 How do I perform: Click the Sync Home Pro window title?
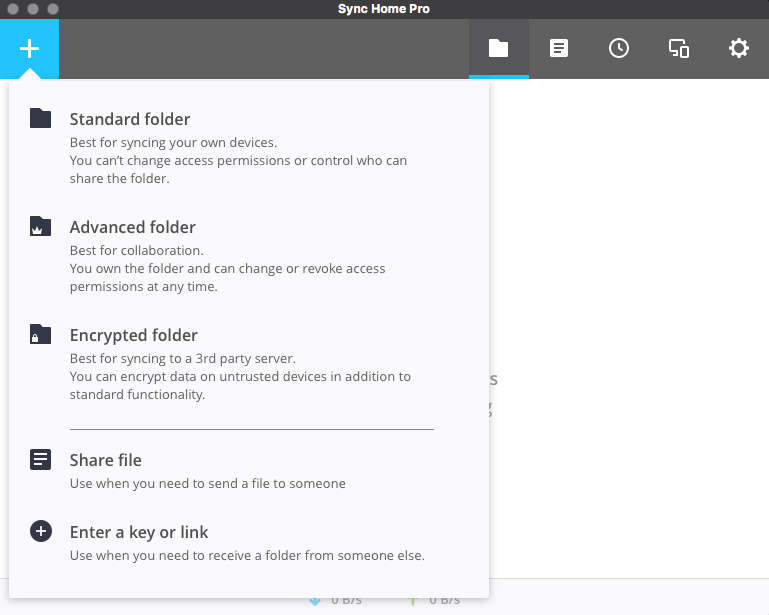(x=384, y=9)
